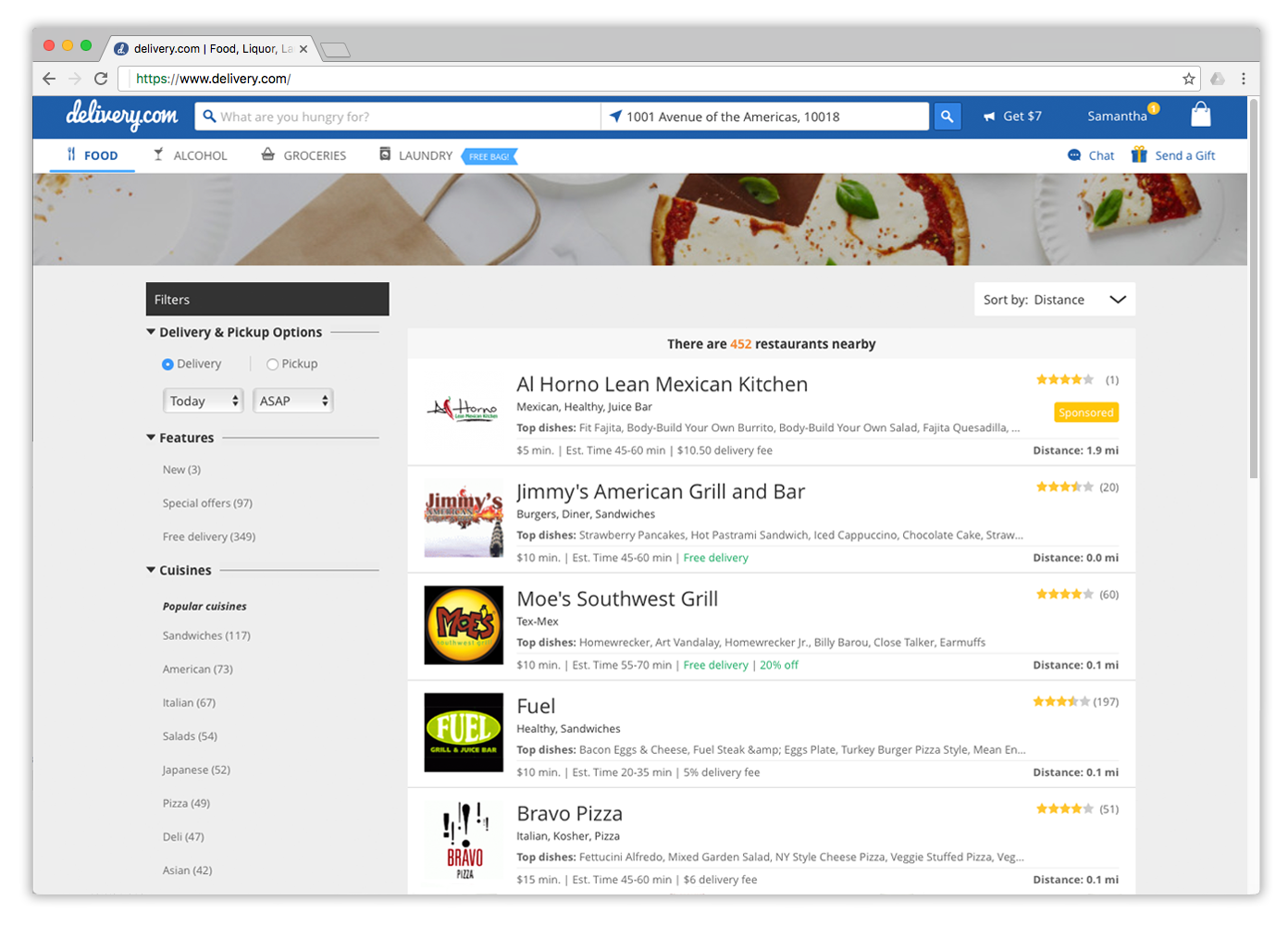Screen dimensions: 1288x925
Task: Select the Pickup radio button
Action: click(x=272, y=364)
